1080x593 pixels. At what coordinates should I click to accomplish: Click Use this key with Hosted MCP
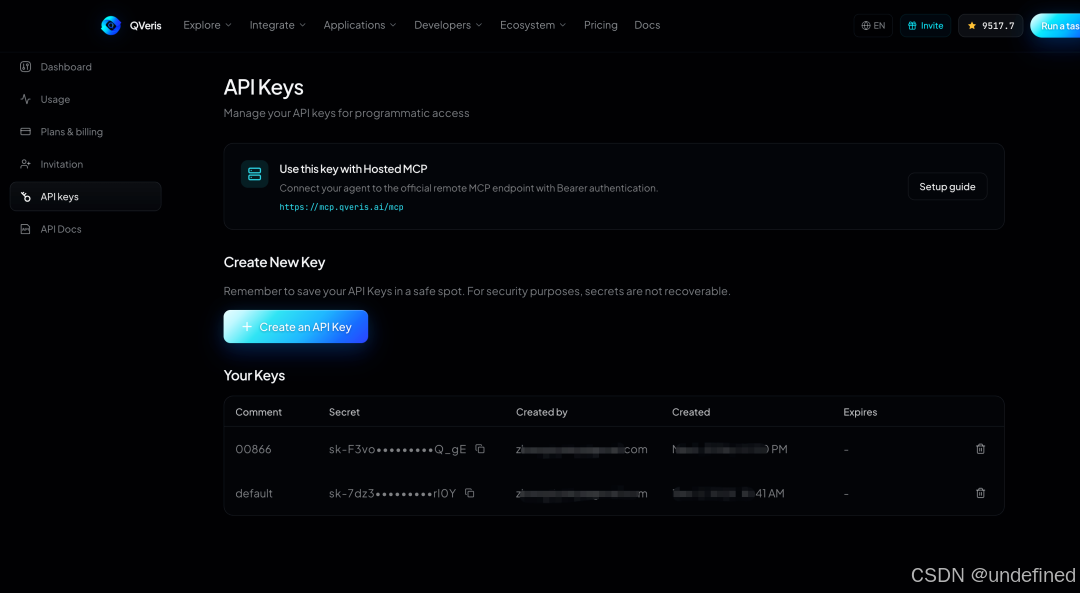353,169
